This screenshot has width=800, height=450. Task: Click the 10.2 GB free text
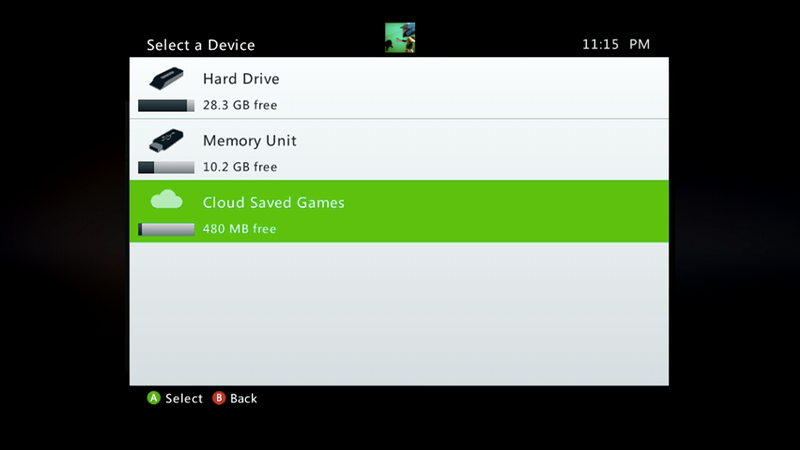[x=240, y=167]
